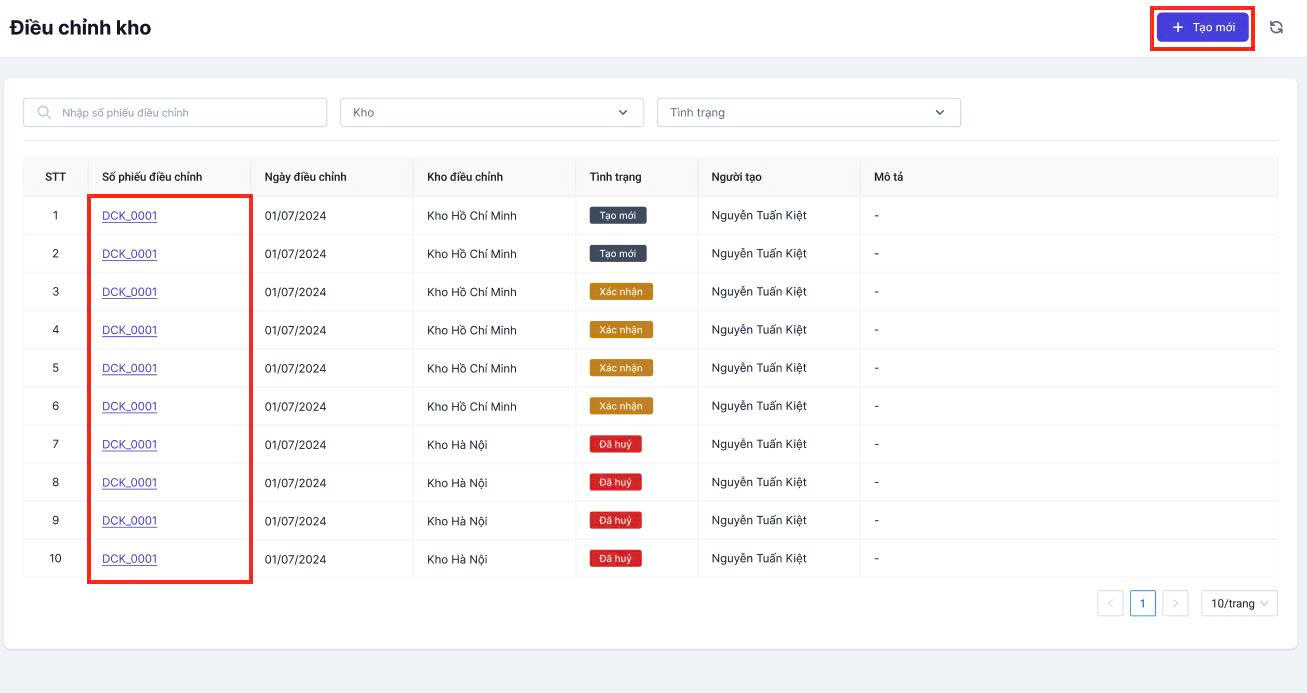This screenshot has width=1307, height=693.
Task: Click the Kho Hà Nội cell in row 8
Action: coord(457,483)
